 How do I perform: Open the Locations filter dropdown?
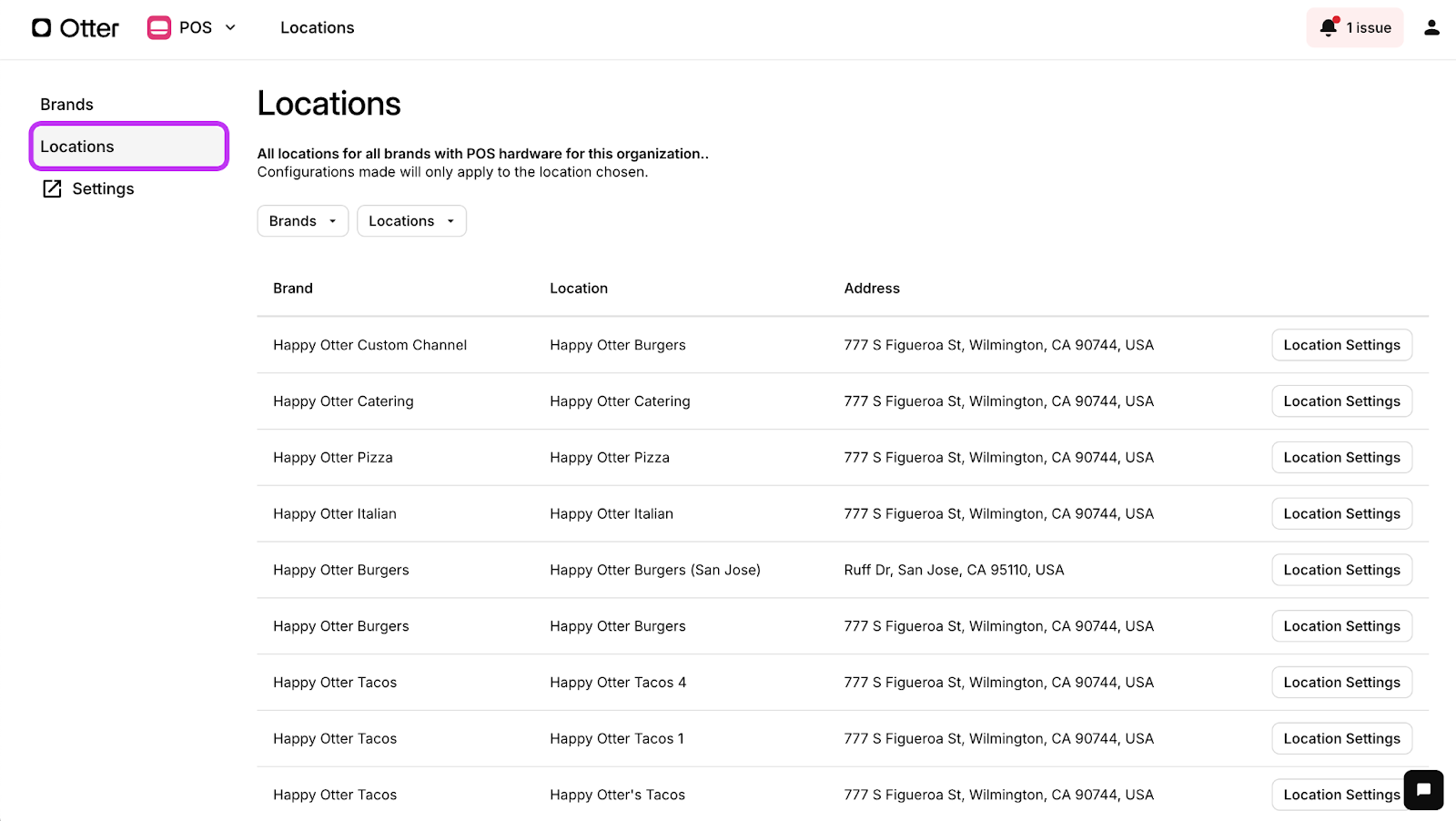(411, 221)
